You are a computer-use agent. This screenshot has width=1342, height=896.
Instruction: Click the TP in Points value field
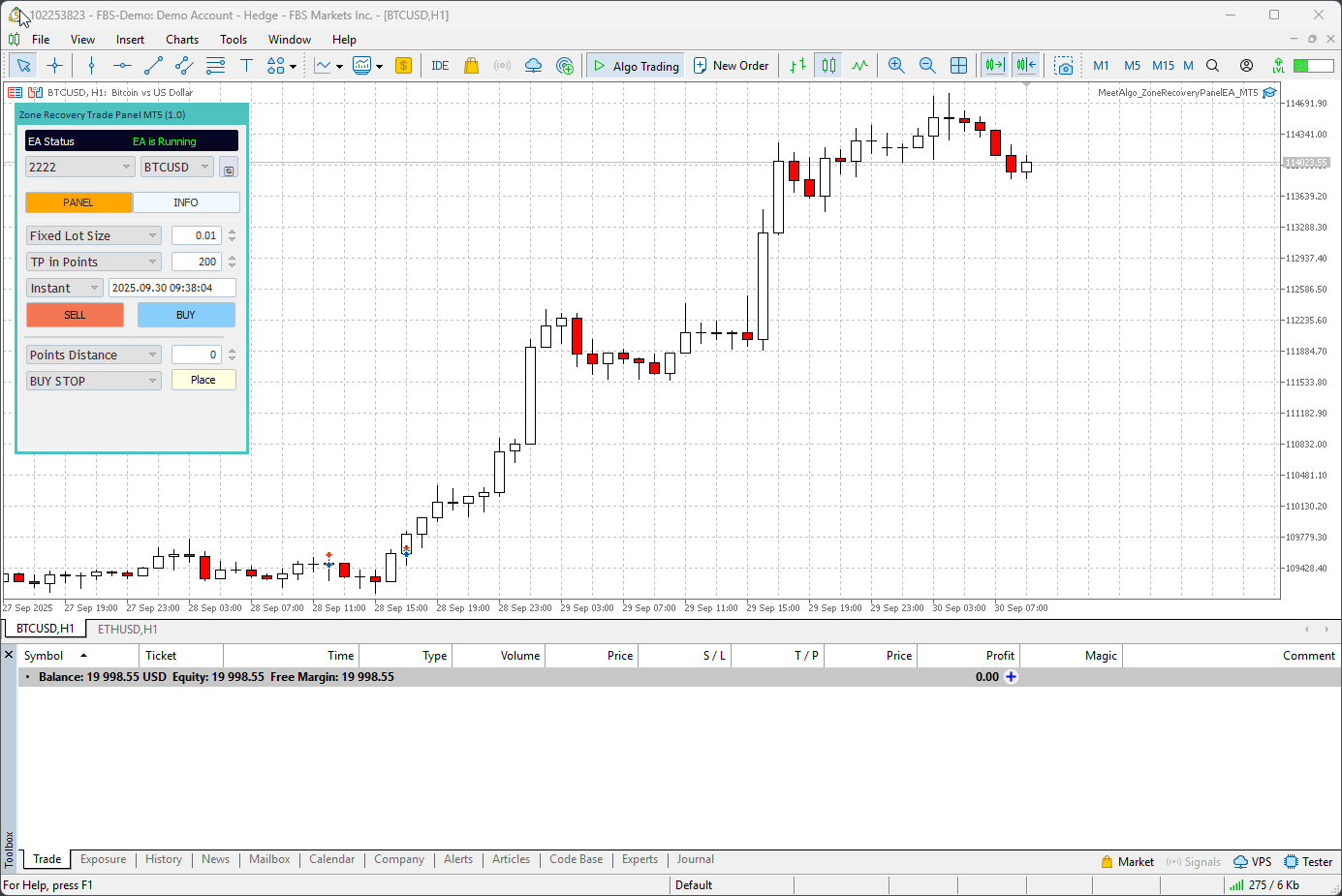click(x=196, y=262)
